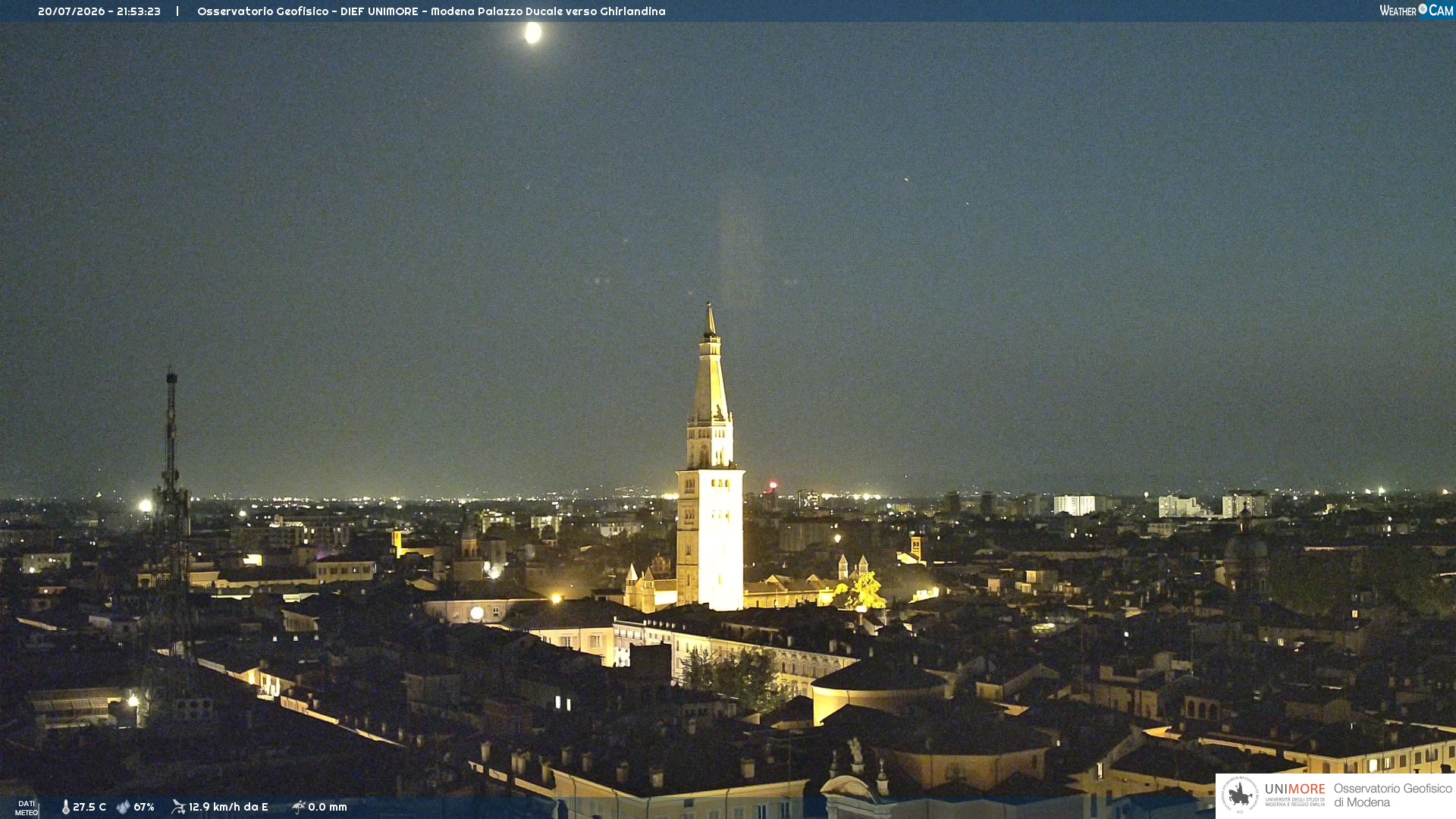Click the wind vane anemometer icon

pyautogui.click(x=178, y=807)
